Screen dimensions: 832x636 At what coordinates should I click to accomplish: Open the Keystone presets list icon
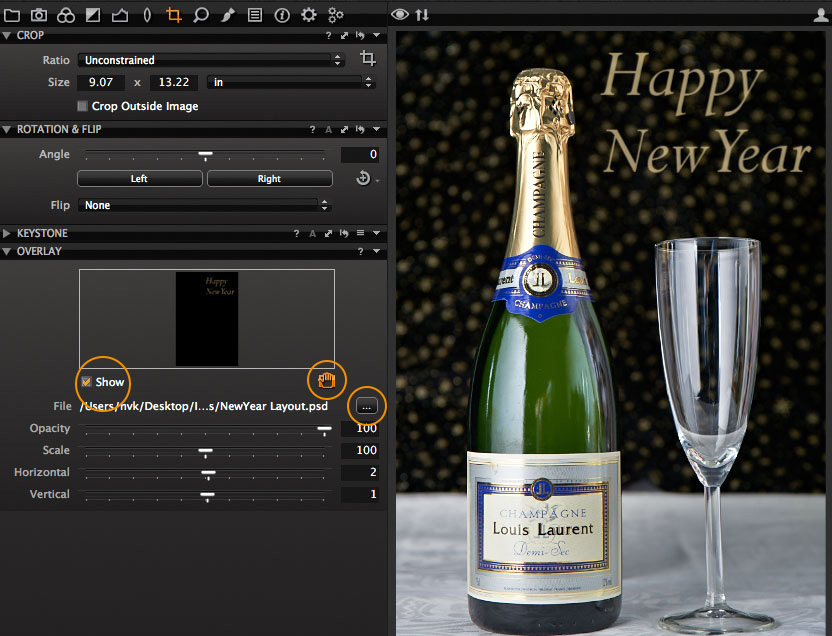360,233
